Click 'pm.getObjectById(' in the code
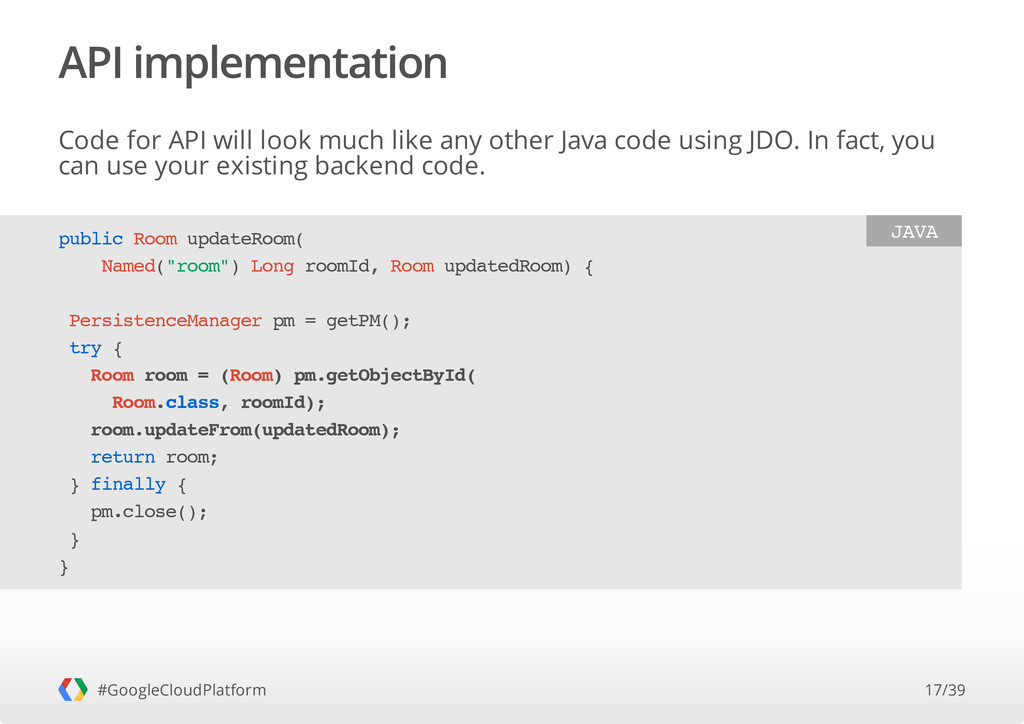The width and height of the screenshot is (1024, 724). point(385,375)
